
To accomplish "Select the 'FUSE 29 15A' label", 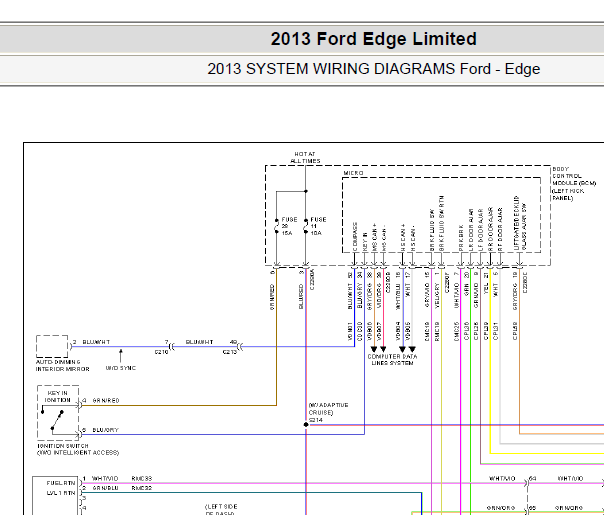I will (x=289, y=226).
